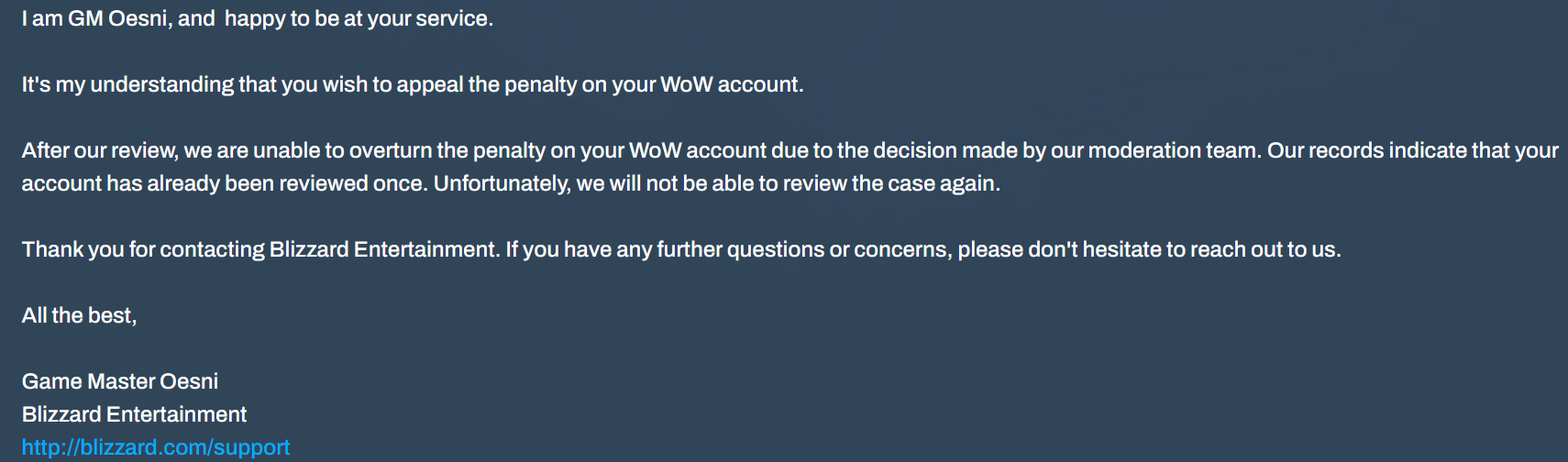
Task: Click the "All the best," closing line
Action: (79, 315)
